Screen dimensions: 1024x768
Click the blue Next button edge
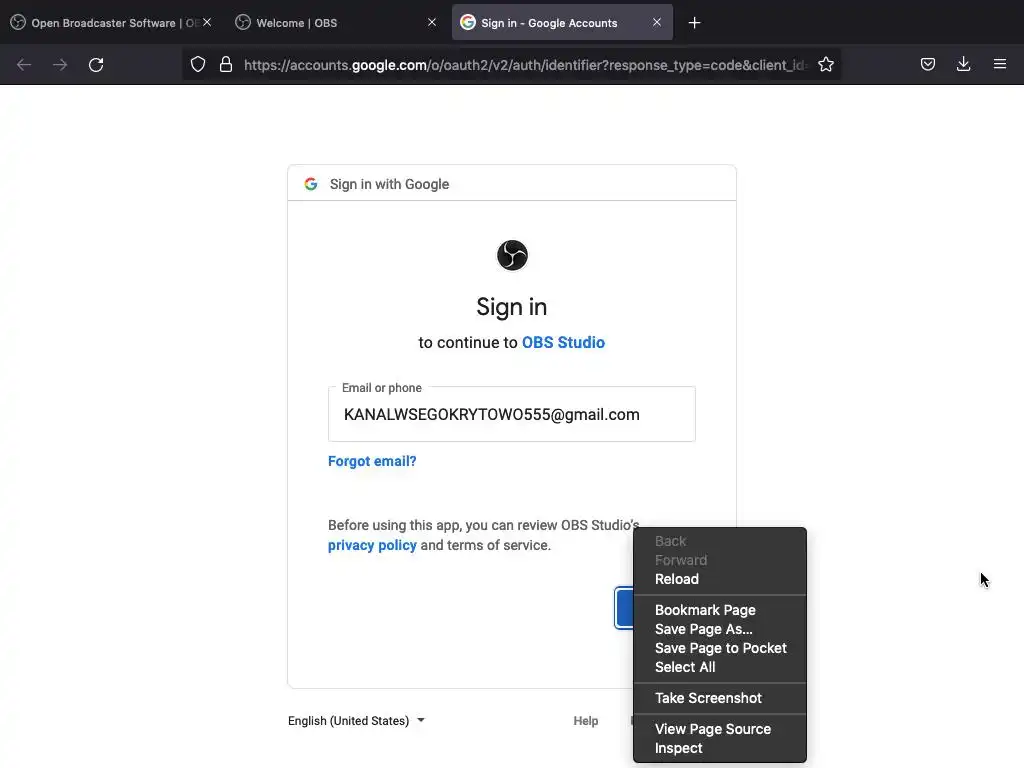tap(624, 608)
